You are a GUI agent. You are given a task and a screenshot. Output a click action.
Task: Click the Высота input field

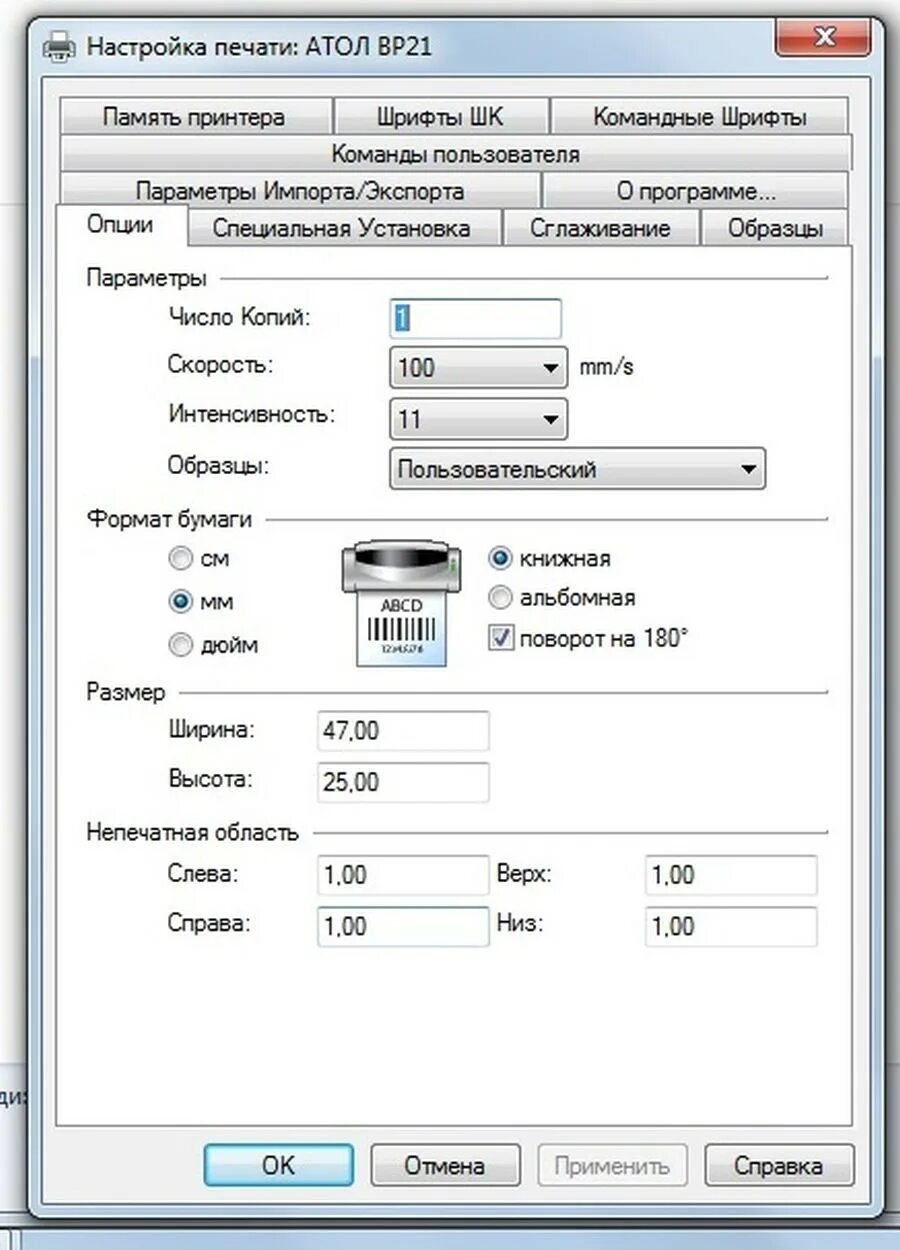[x=403, y=782]
